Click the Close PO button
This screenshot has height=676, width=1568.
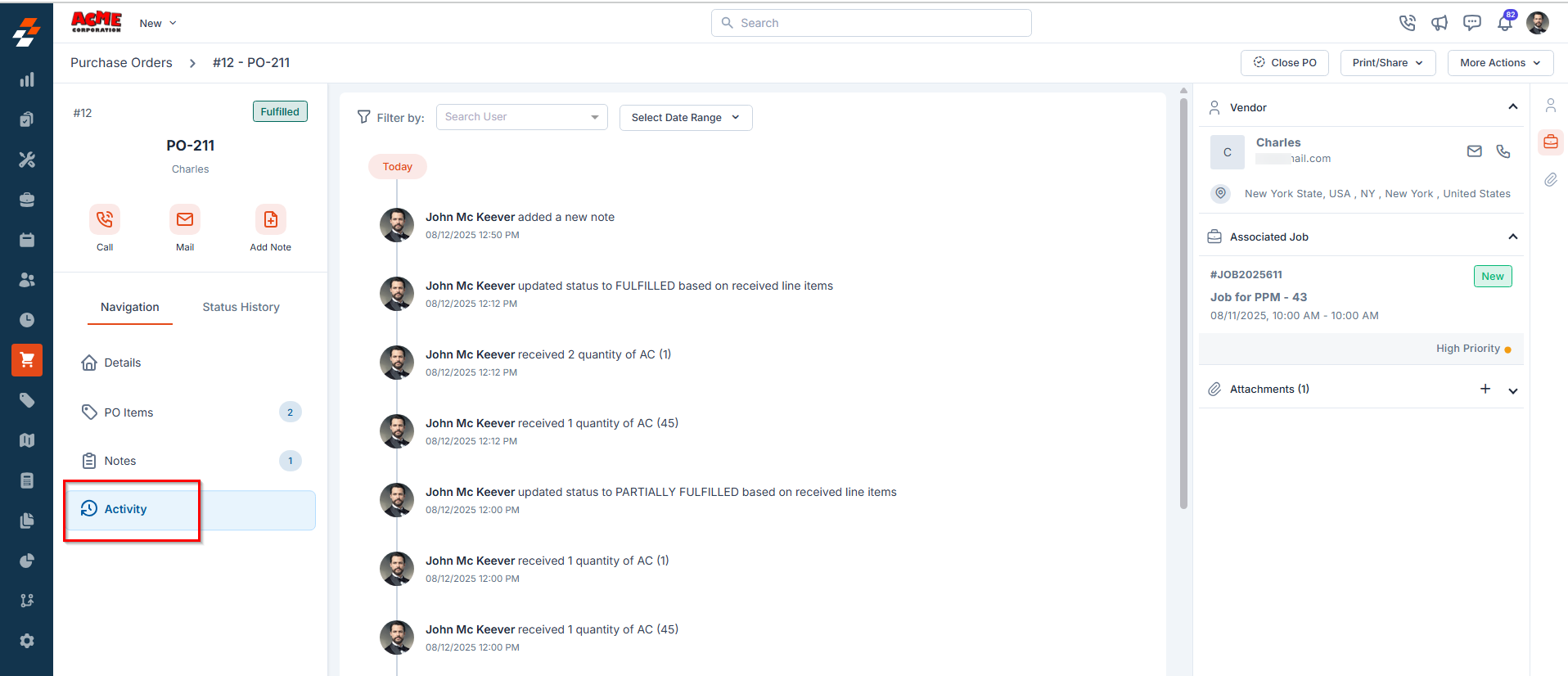(x=1285, y=63)
